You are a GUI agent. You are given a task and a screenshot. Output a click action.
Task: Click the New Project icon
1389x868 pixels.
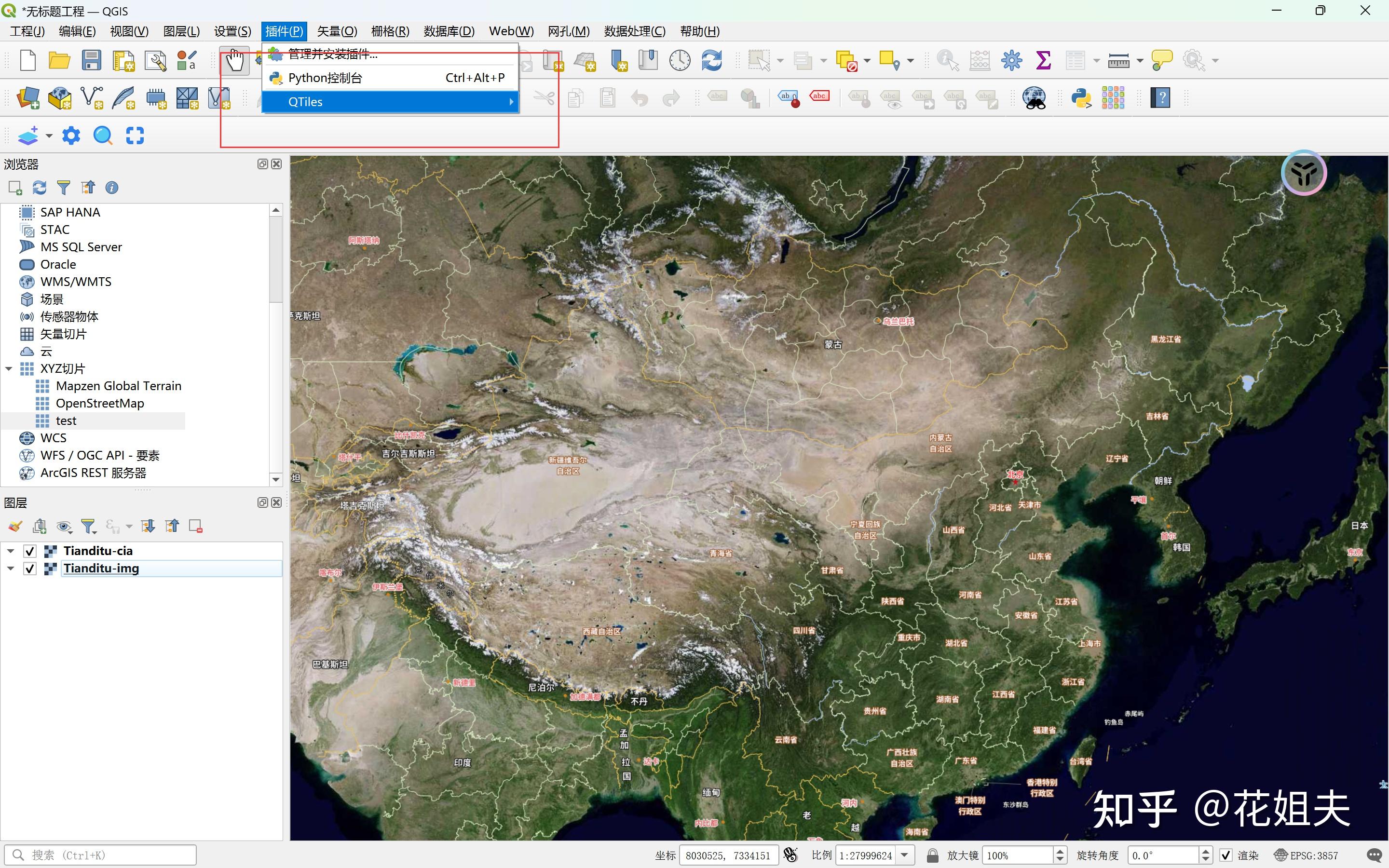click(27, 60)
